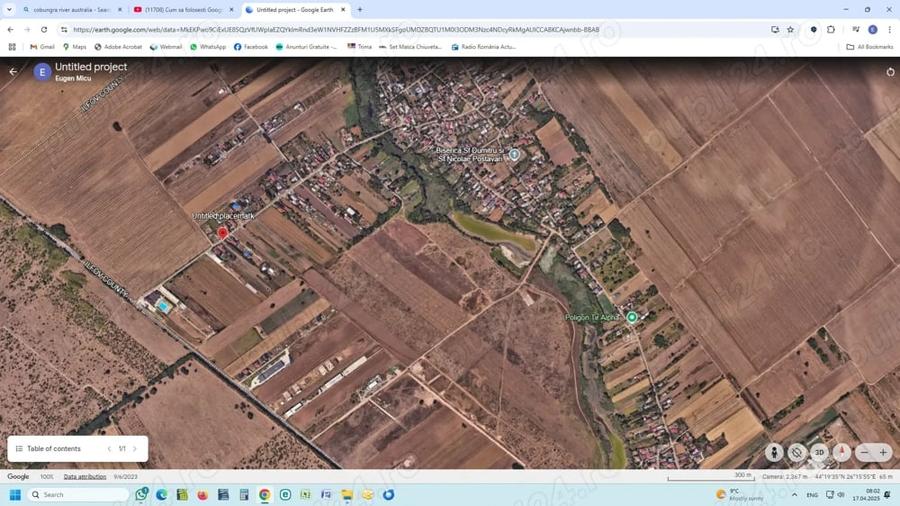Bookmark this page with the star icon
900x506 pixels.
pos(790,29)
